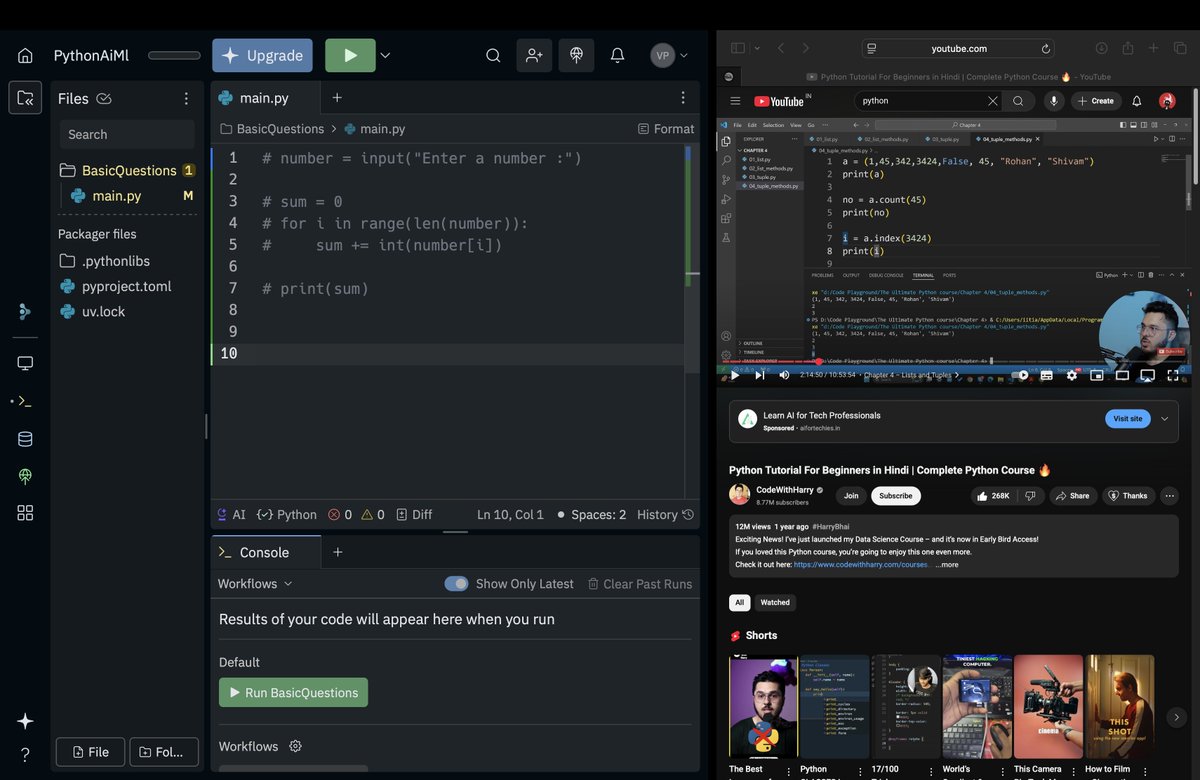Open the VP account avatar dropdown
Screen dimensions: 1200x780
[x=669, y=56]
